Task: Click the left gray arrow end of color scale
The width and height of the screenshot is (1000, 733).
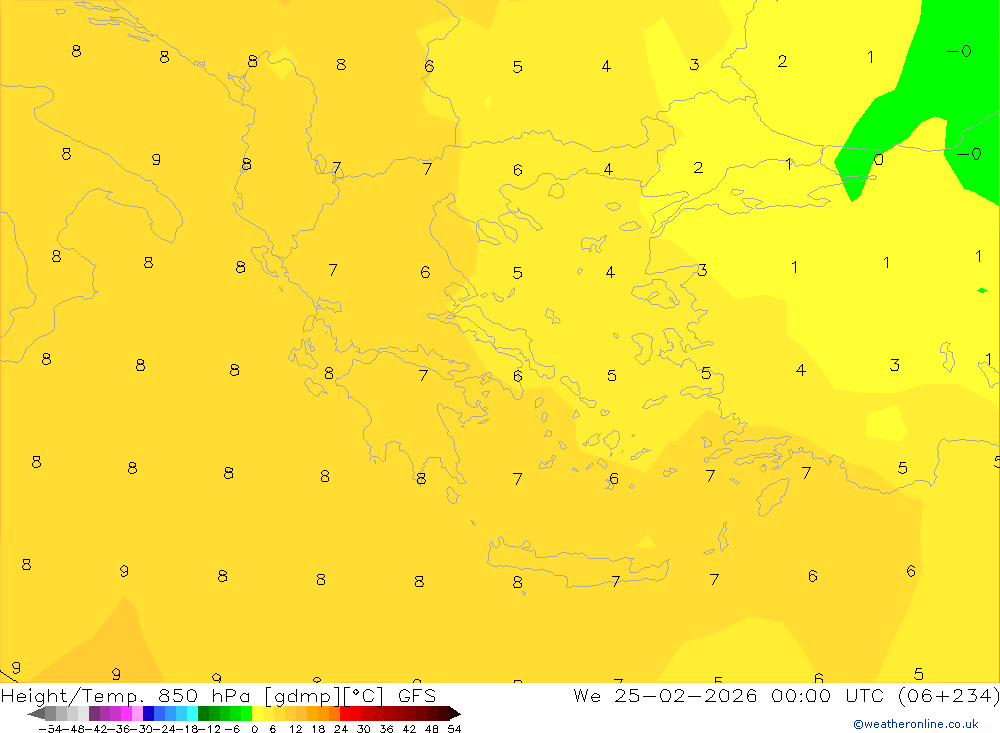Action: point(36,714)
